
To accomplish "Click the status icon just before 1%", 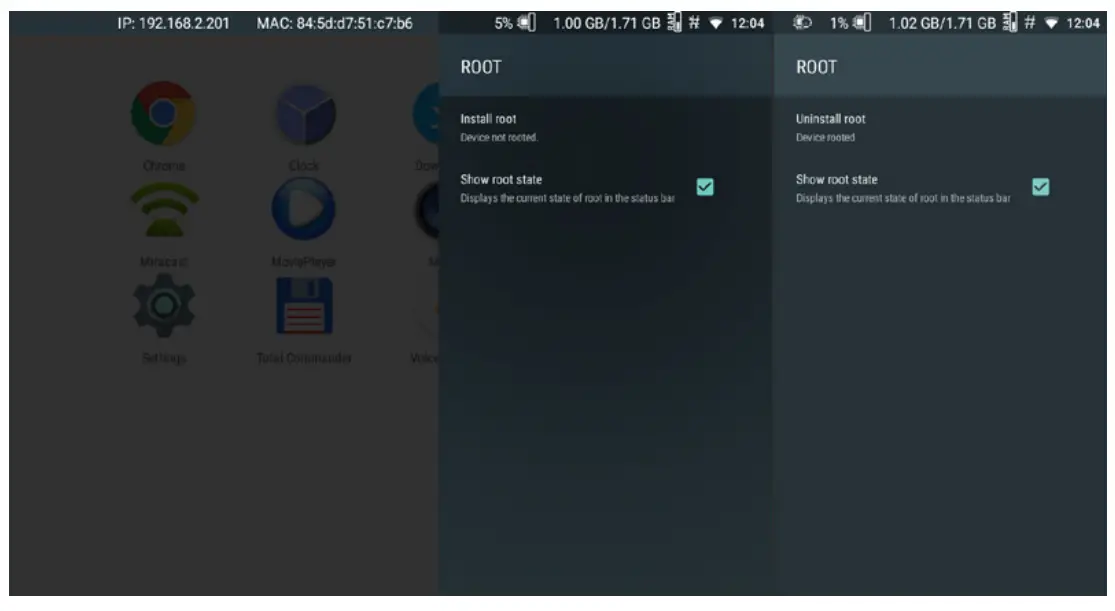I will click(x=802, y=23).
